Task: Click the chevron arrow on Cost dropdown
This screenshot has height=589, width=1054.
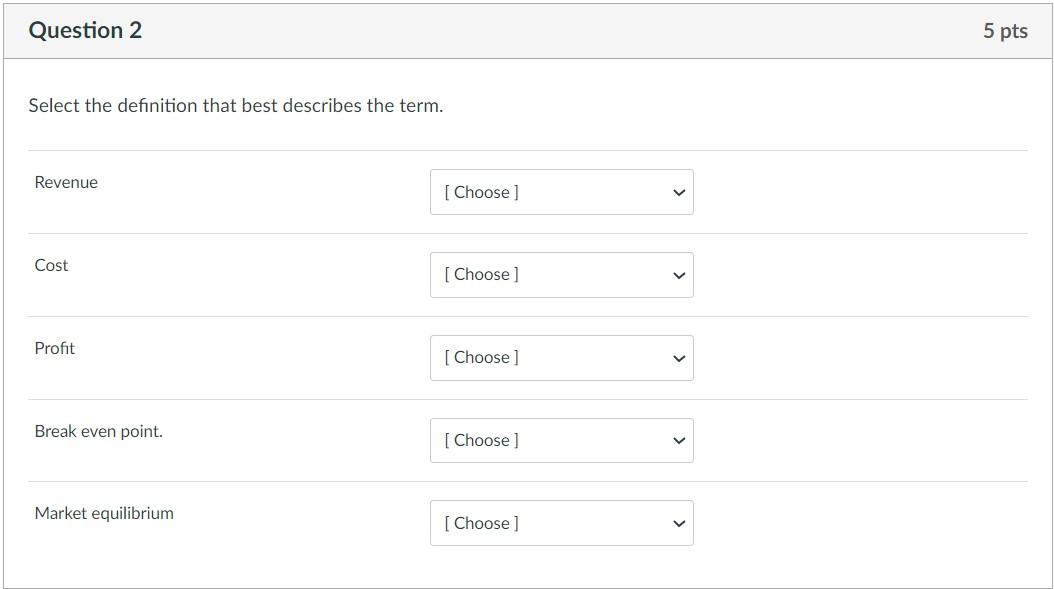Action: [679, 275]
